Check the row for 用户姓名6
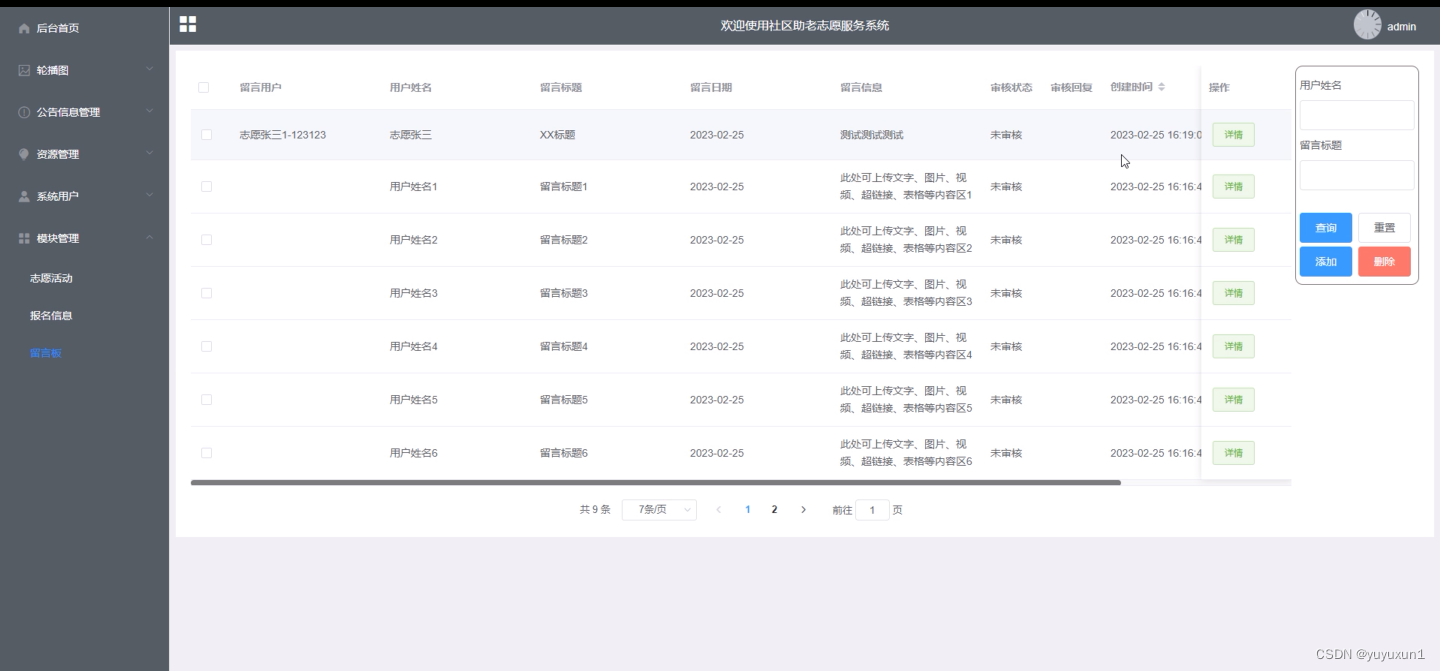The height and width of the screenshot is (671, 1440). [x=206, y=453]
